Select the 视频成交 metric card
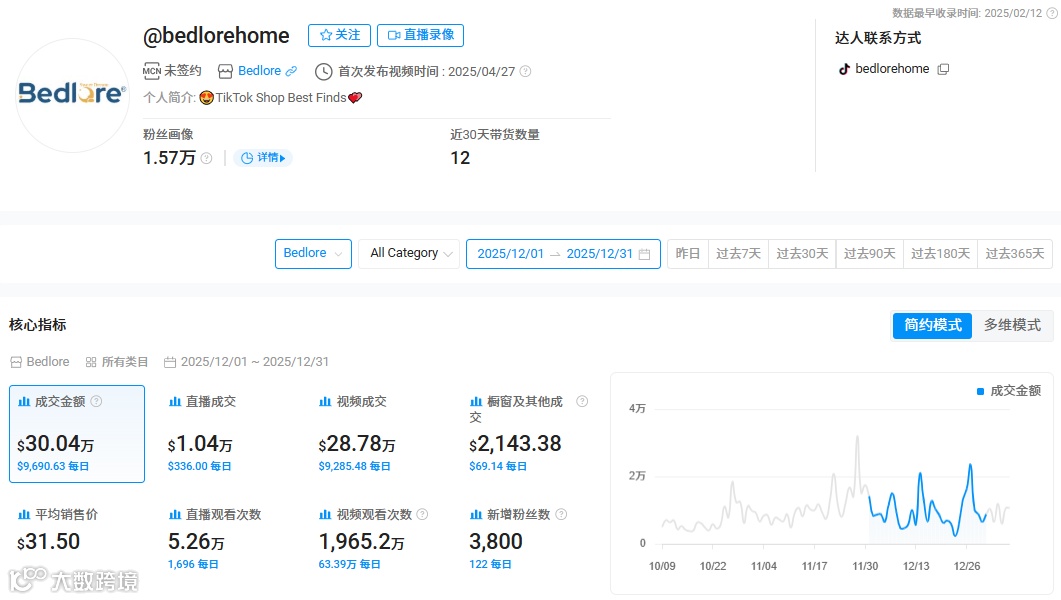 click(378, 434)
